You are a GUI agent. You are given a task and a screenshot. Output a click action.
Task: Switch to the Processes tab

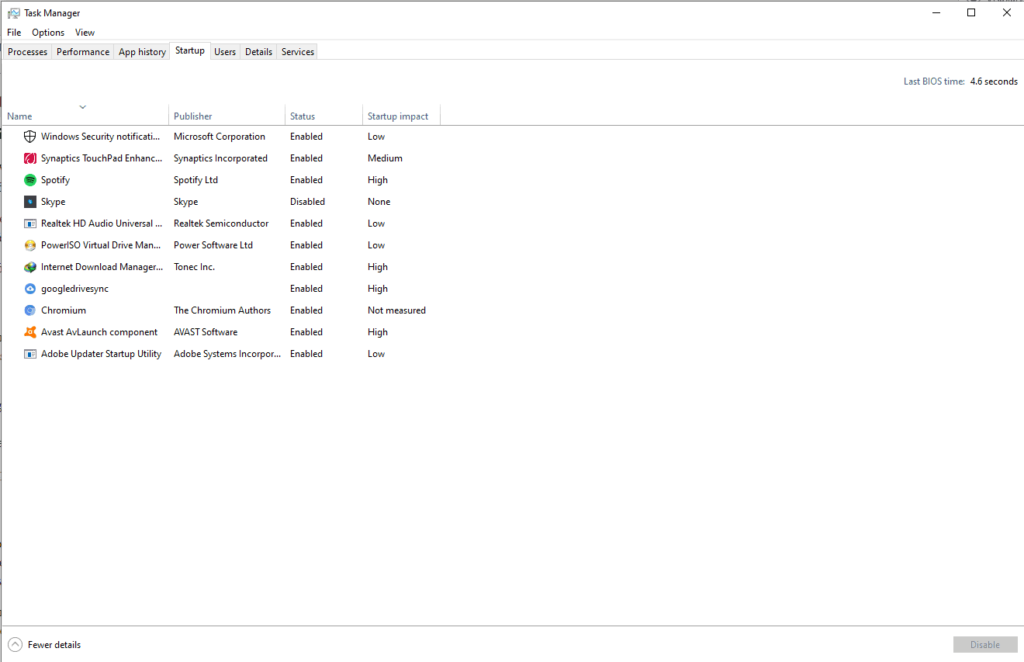point(27,52)
